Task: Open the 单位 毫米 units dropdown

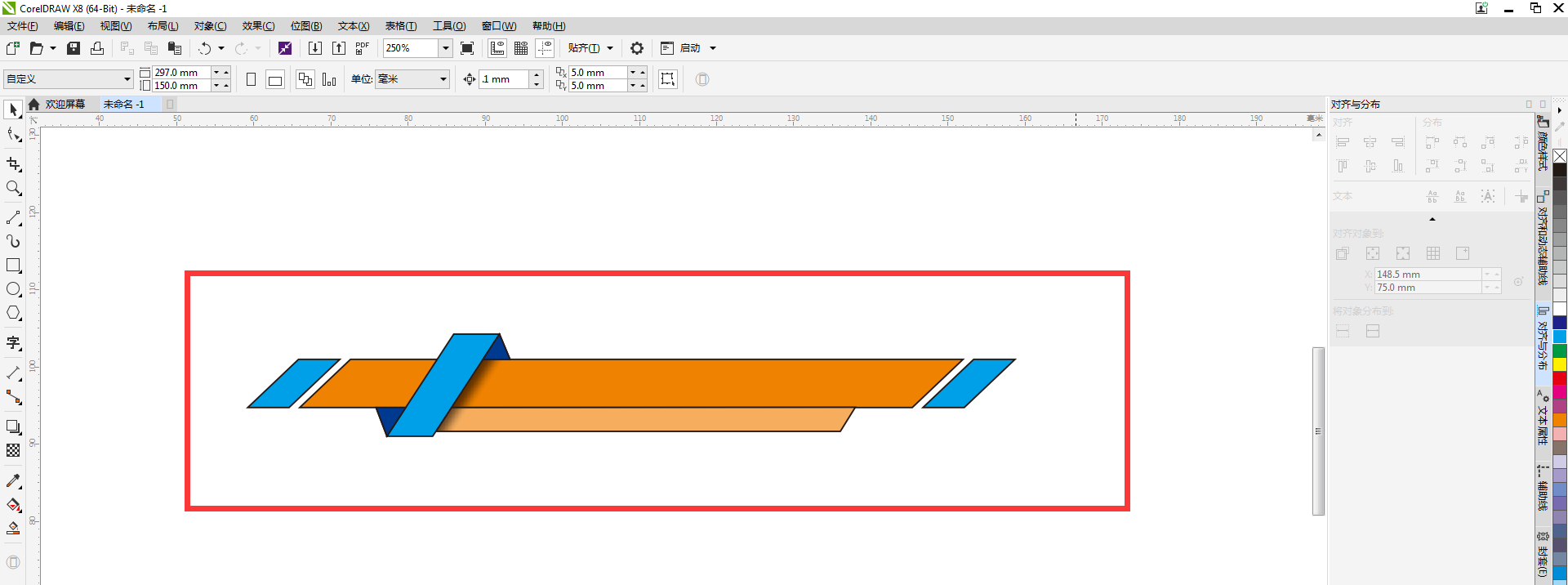Action: click(x=443, y=79)
